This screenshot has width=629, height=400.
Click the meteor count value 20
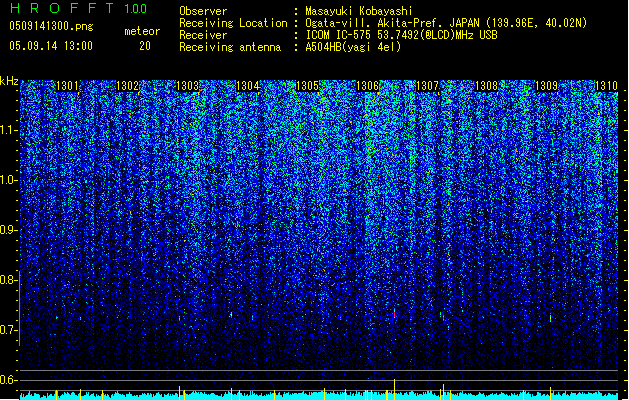[145, 46]
